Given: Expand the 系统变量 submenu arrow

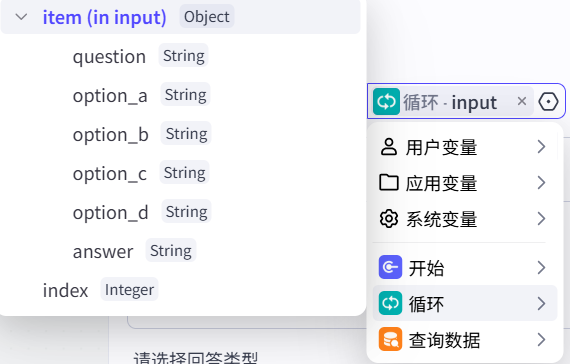Looking at the screenshot, I should coord(541,219).
